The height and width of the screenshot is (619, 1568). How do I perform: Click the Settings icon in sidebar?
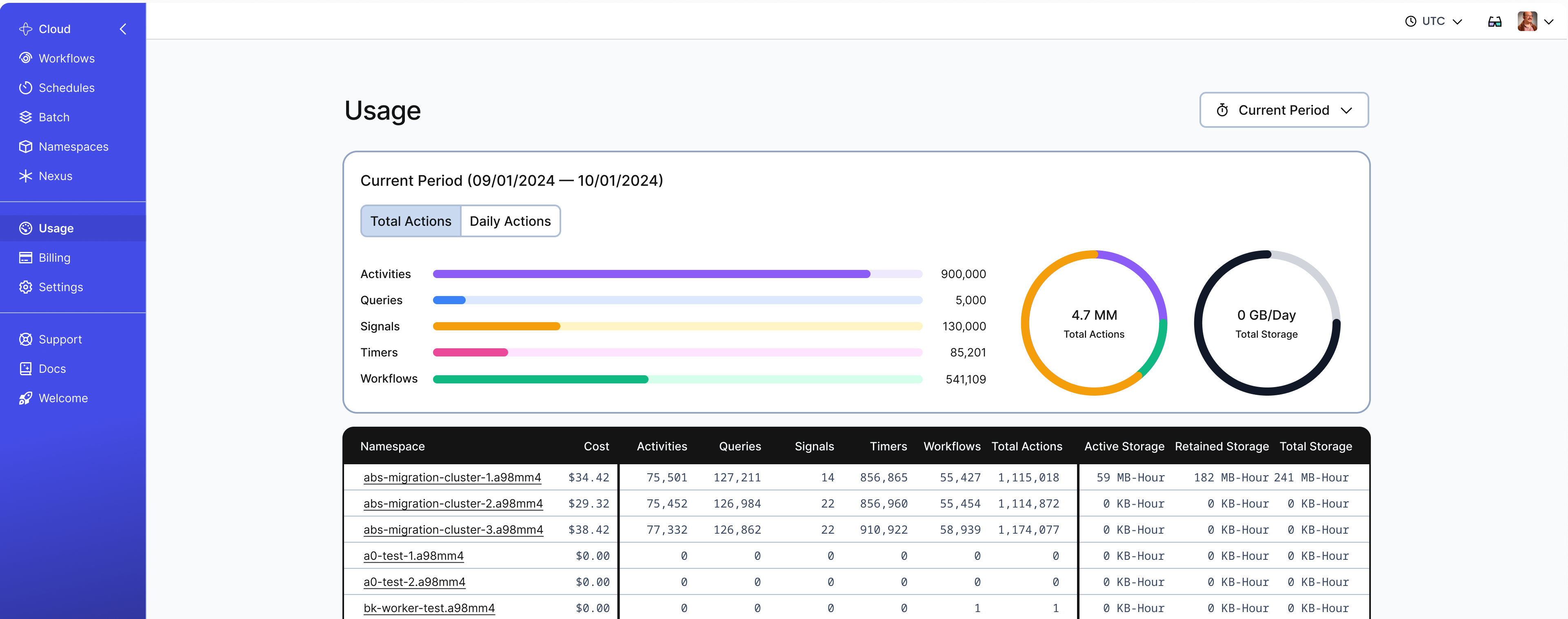[26, 287]
